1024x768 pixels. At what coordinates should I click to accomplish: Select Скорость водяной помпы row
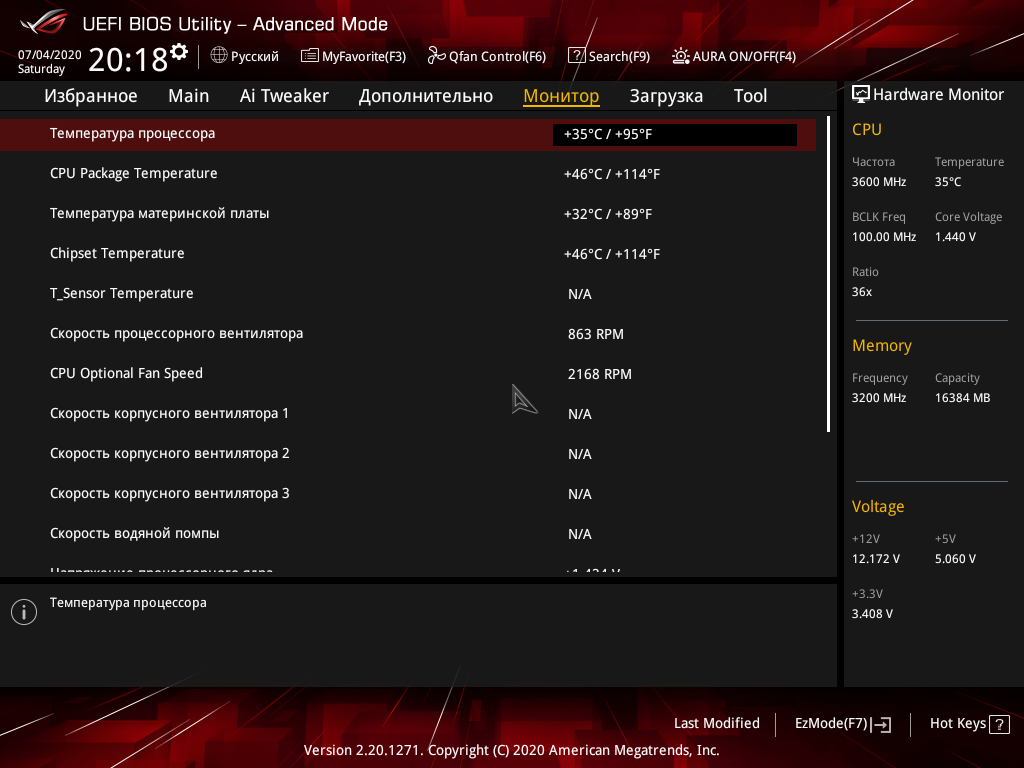(x=408, y=534)
